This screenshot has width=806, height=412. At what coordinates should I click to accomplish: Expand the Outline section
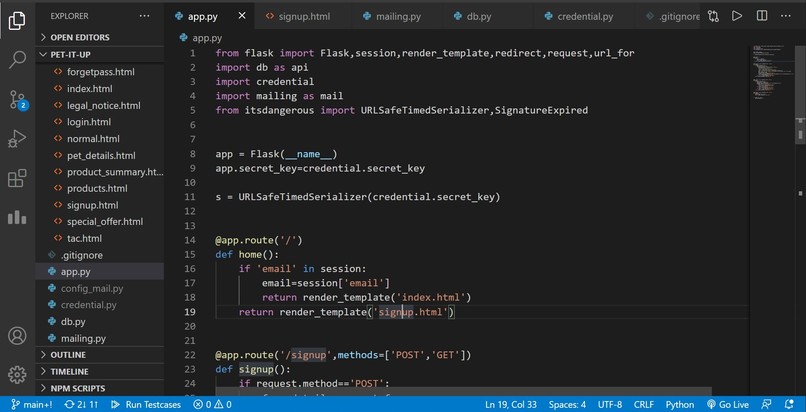click(x=100, y=355)
